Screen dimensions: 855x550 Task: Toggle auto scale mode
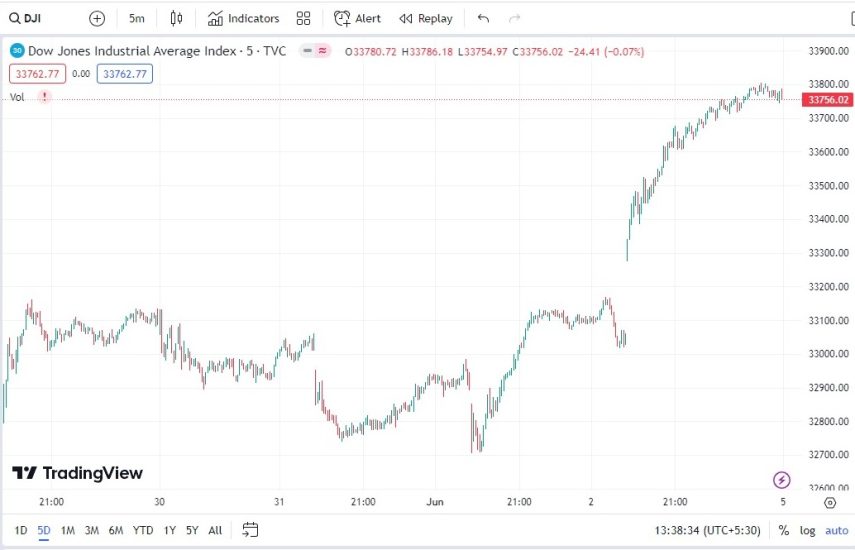pyautogui.click(x=834, y=530)
